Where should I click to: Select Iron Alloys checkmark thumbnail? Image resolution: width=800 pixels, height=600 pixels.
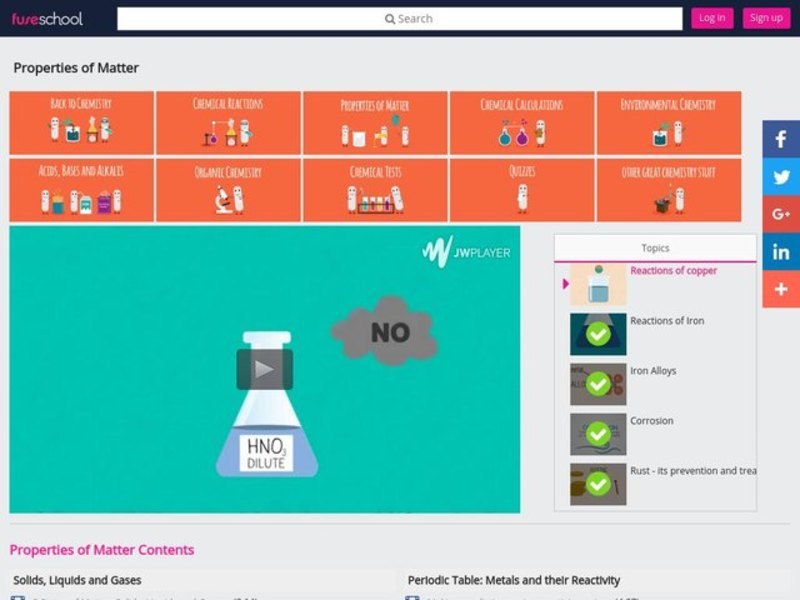pos(598,384)
